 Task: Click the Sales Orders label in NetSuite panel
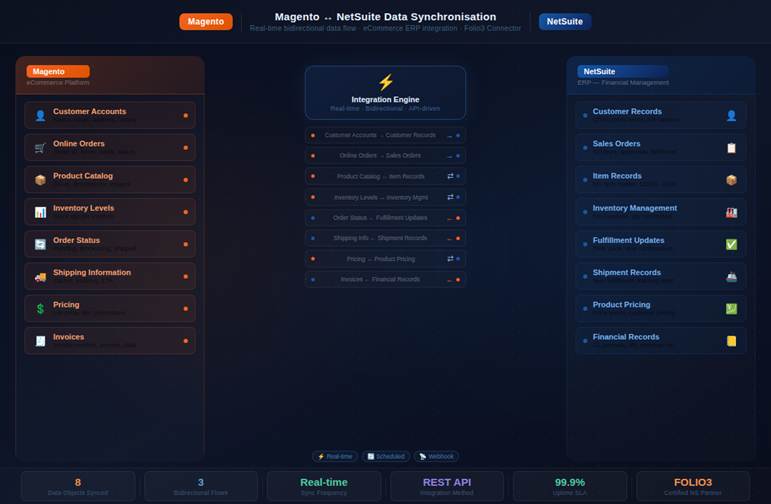(x=616, y=144)
